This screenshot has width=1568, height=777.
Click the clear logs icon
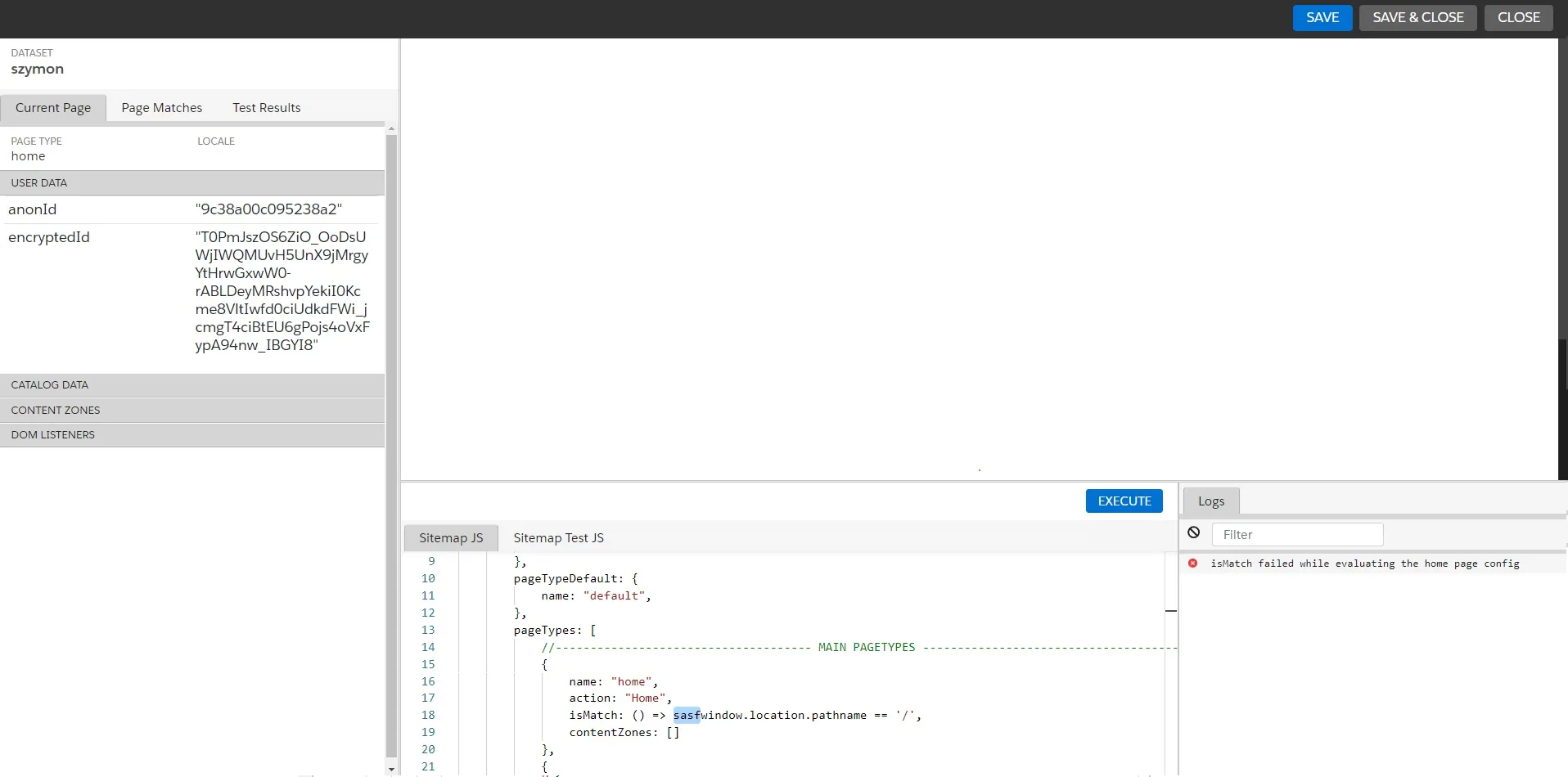(x=1193, y=532)
